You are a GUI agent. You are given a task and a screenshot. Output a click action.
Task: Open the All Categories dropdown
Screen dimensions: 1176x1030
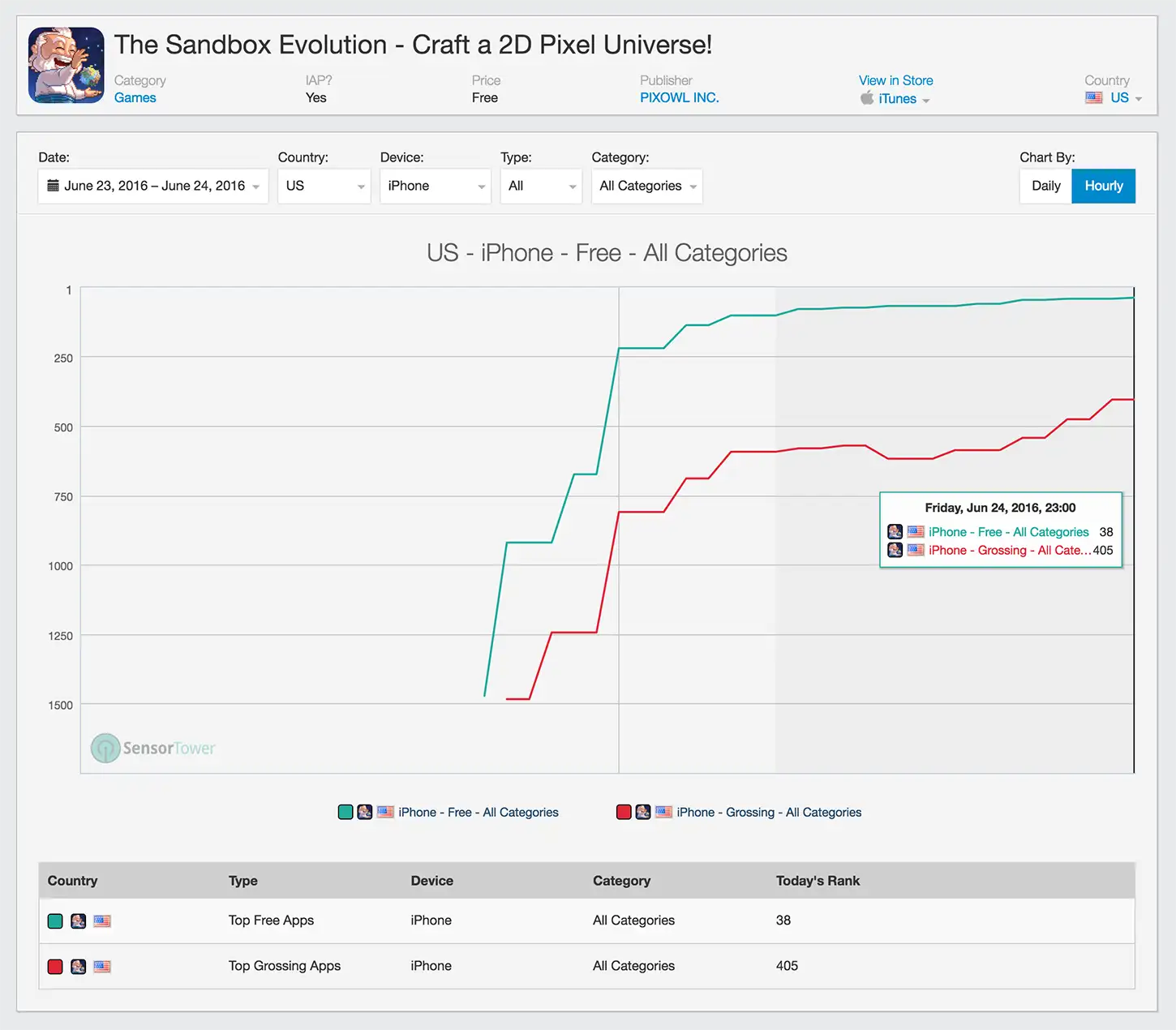point(646,186)
